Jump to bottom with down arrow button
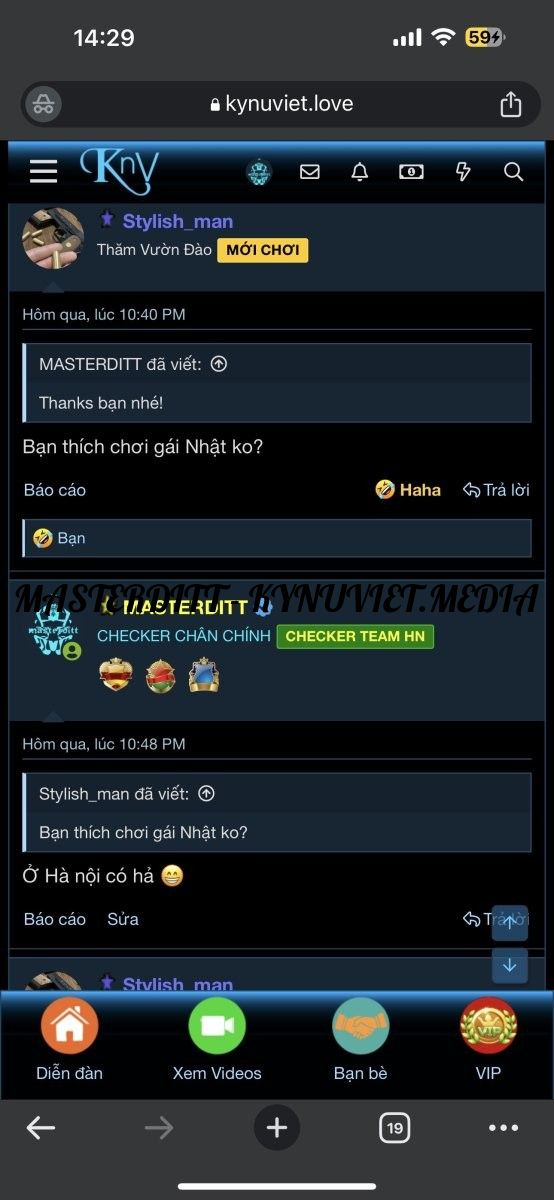Image resolution: width=554 pixels, height=1200 pixels. (510, 965)
